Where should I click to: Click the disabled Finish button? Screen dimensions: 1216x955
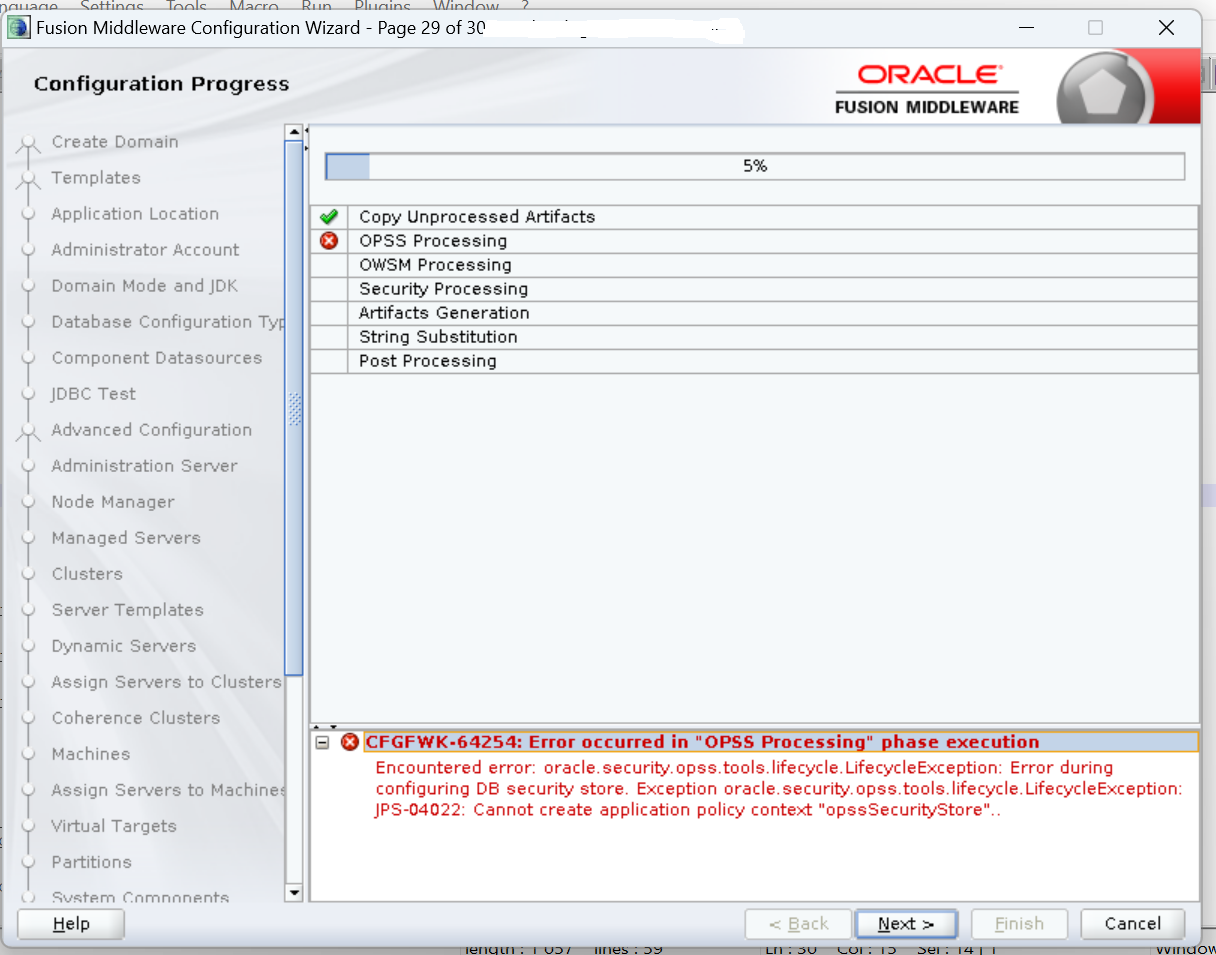[x=1019, y=924]
